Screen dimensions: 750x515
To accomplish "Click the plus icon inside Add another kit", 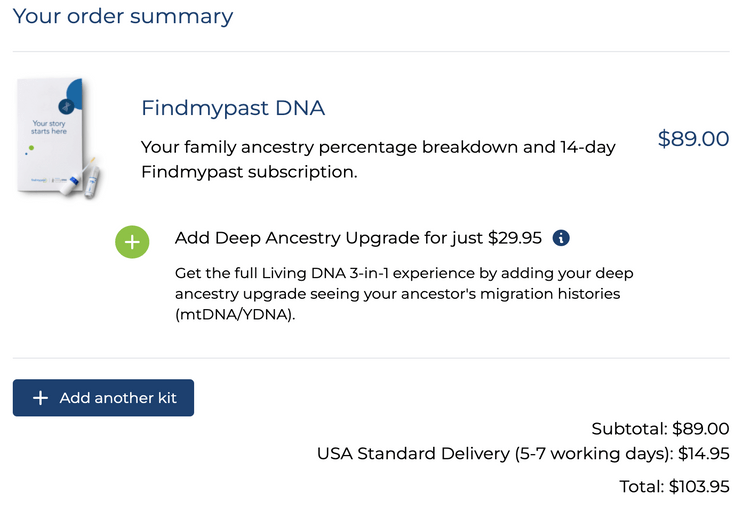I will coord(40,398).
